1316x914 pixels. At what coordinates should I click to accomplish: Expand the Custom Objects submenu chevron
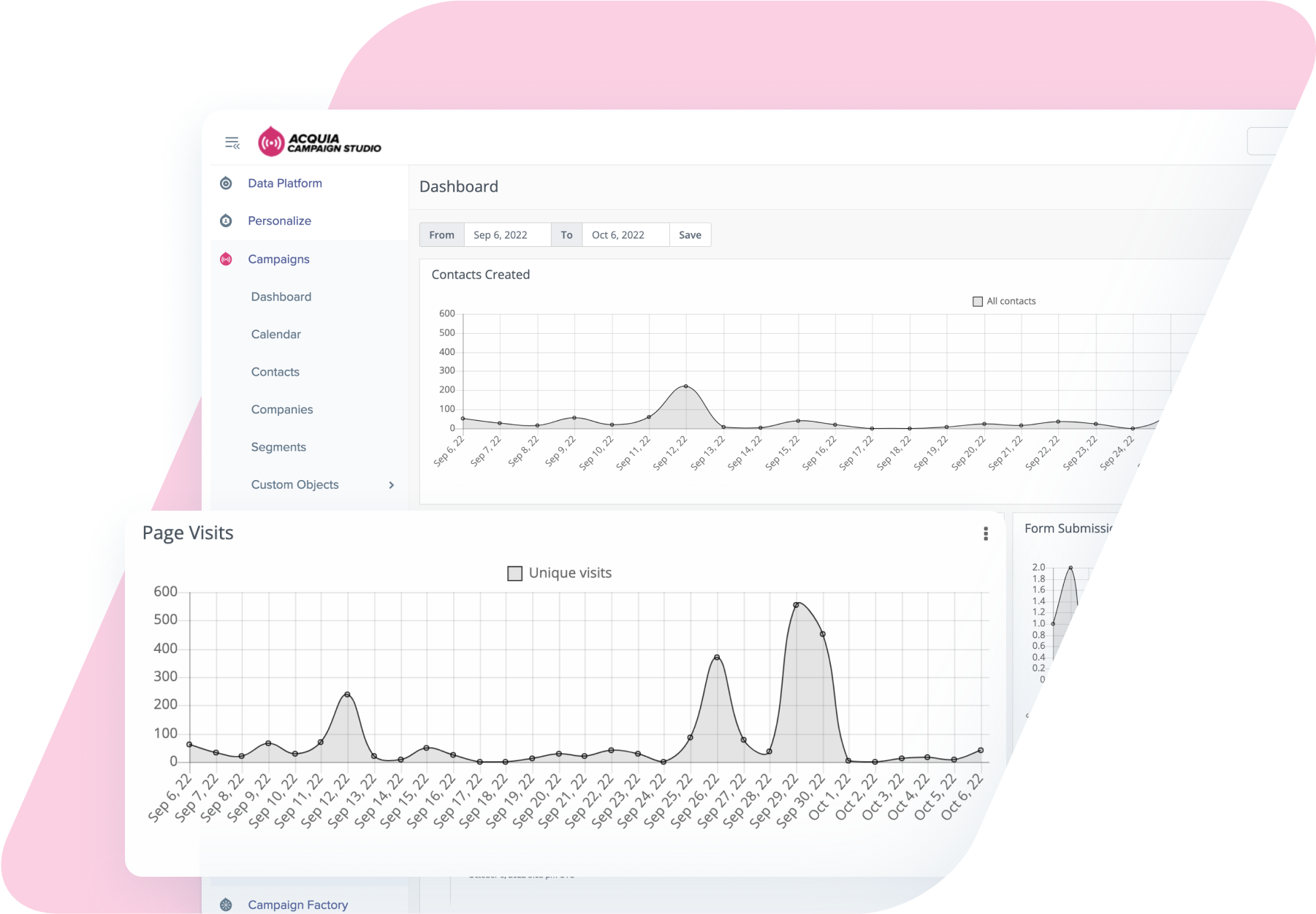pos(392,485)
